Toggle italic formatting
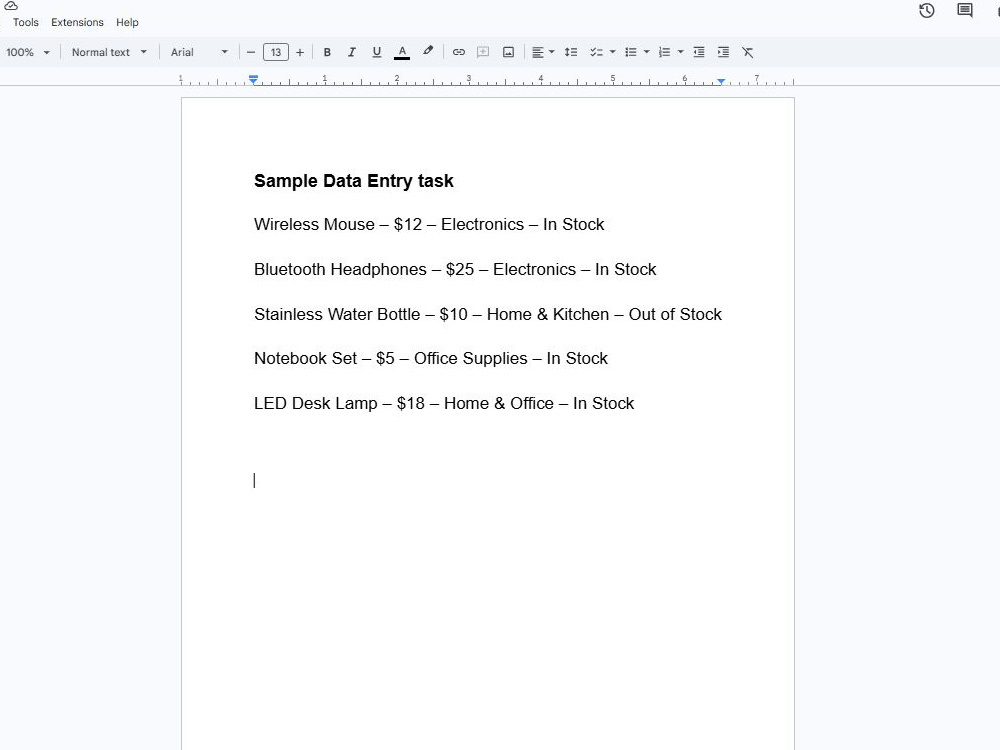Viewport: 1000px width, 750px height. pos(351,52)
